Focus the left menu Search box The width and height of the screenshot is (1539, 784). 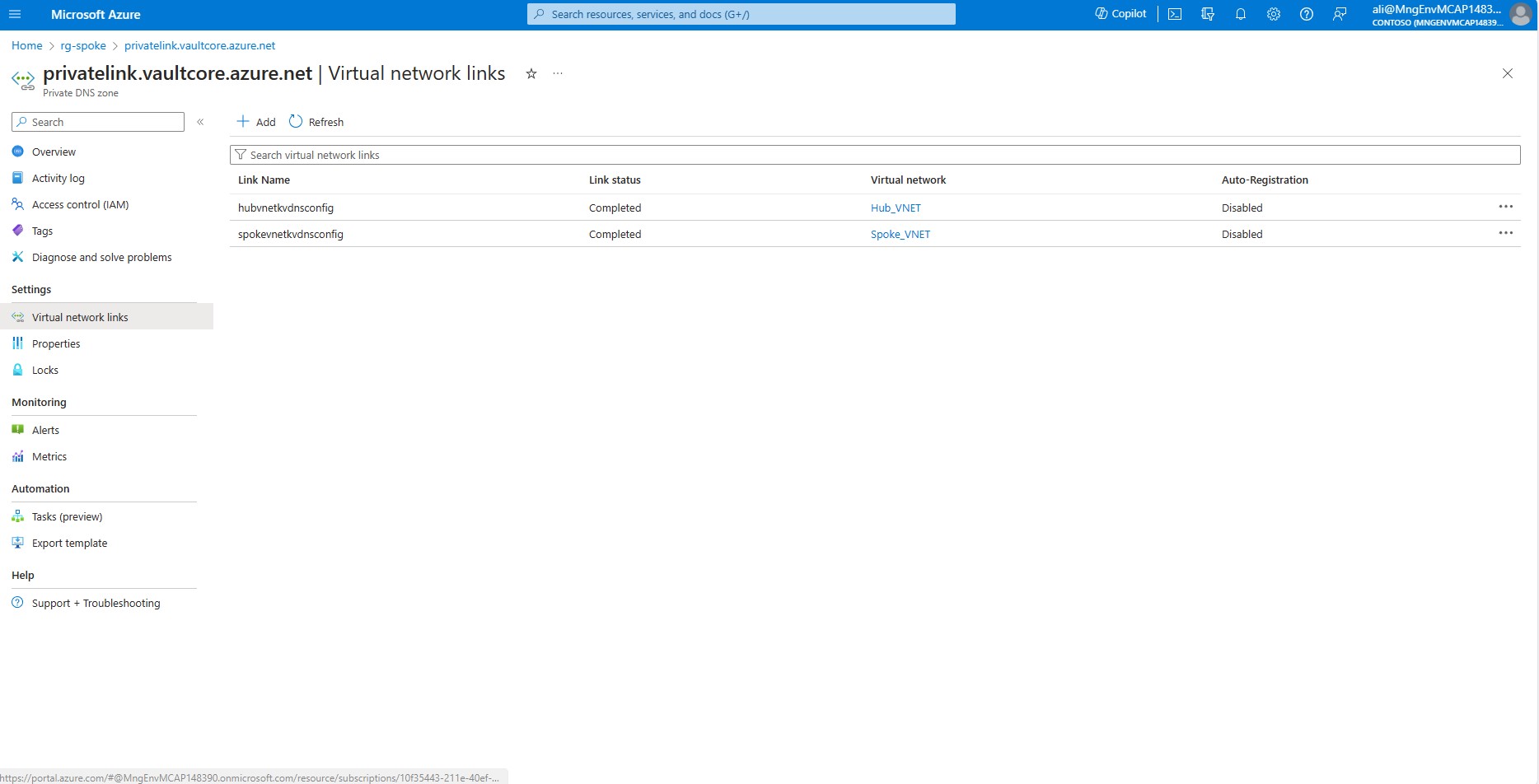coord(98,122)
